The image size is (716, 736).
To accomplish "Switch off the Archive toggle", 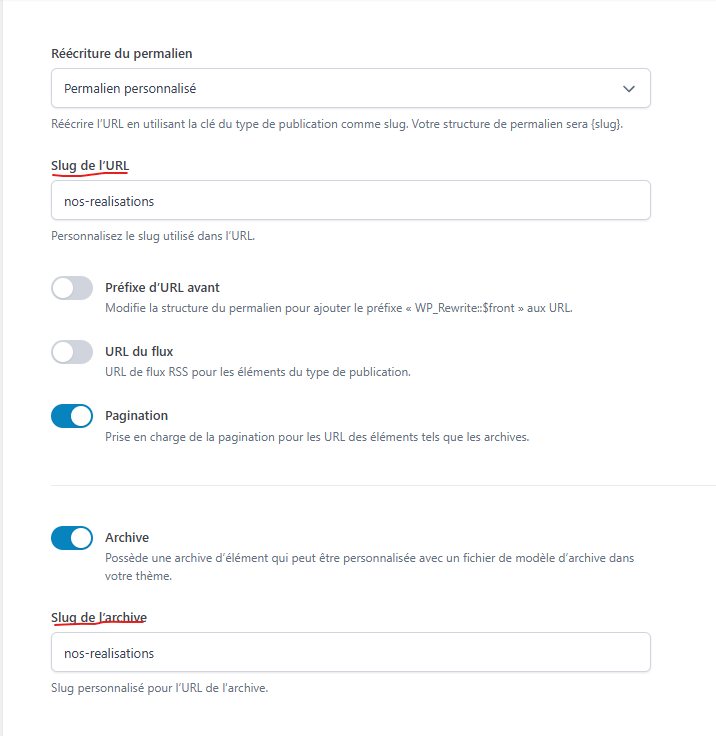I will (x=72, y=538).
